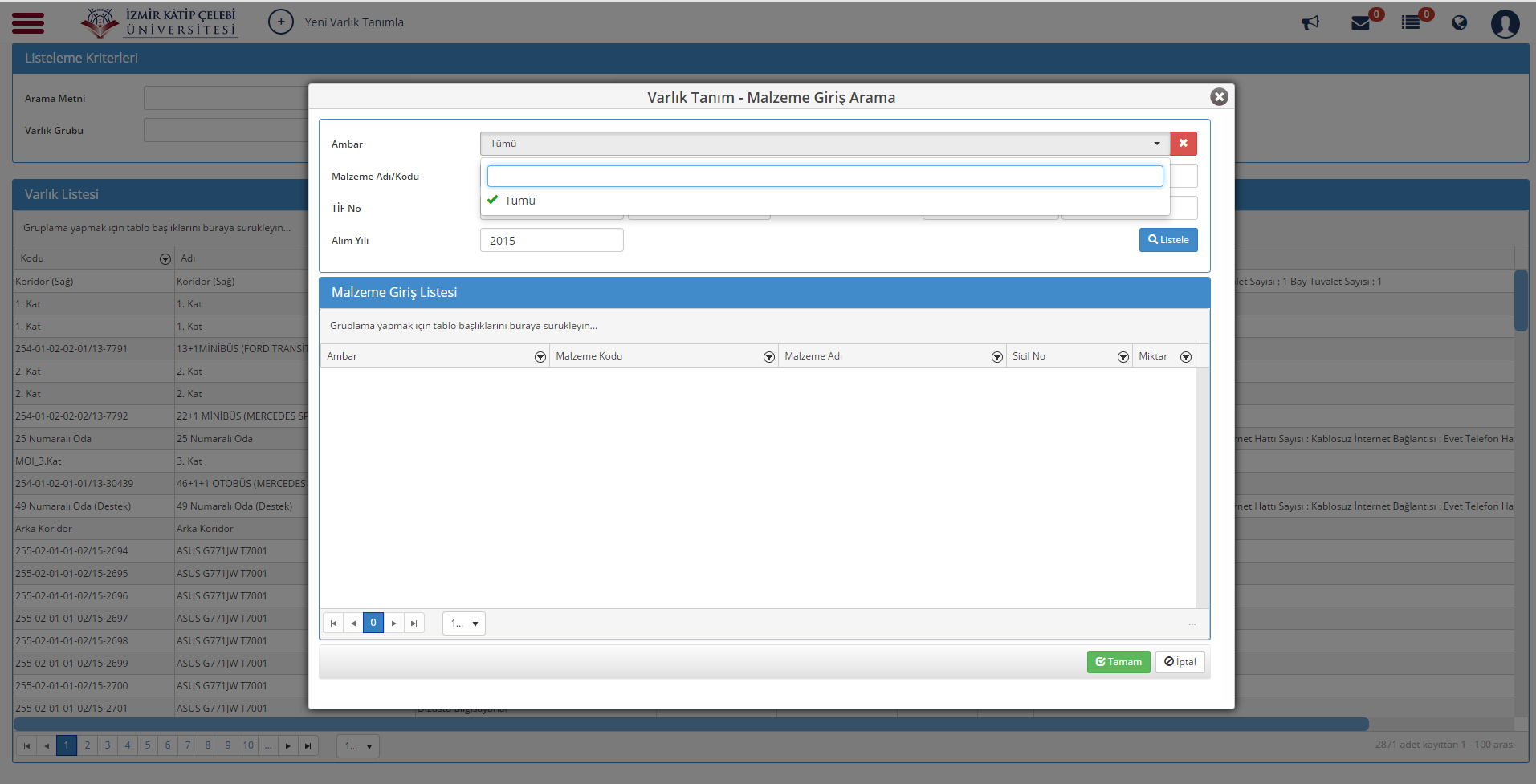Go to page 2 in Varlık Listesi
Image resolution: width=1536 pixels, height=784 pixels.
point(87,746)
